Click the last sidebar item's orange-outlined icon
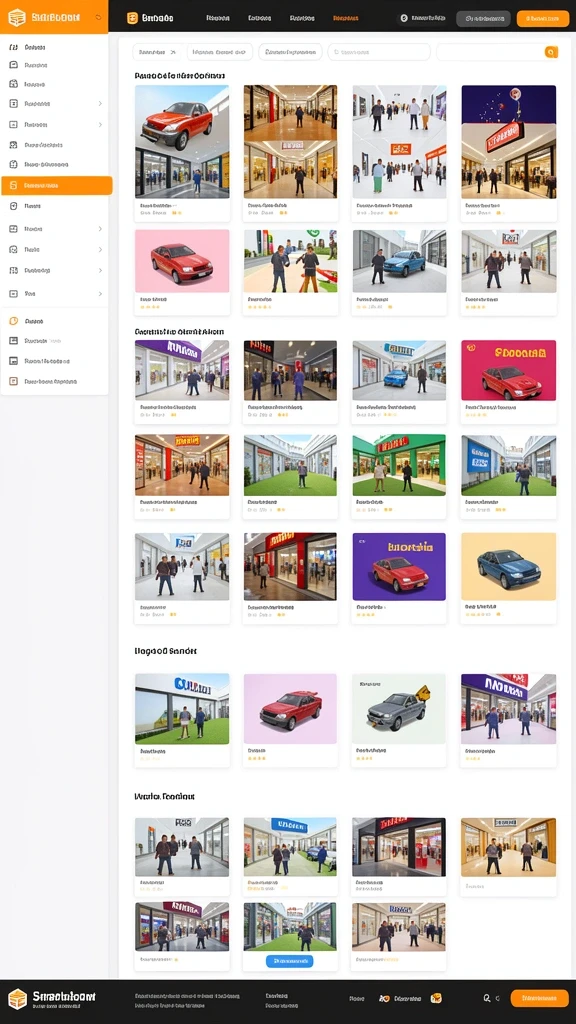Screen dimensions: 576x1024 point(13,381)
